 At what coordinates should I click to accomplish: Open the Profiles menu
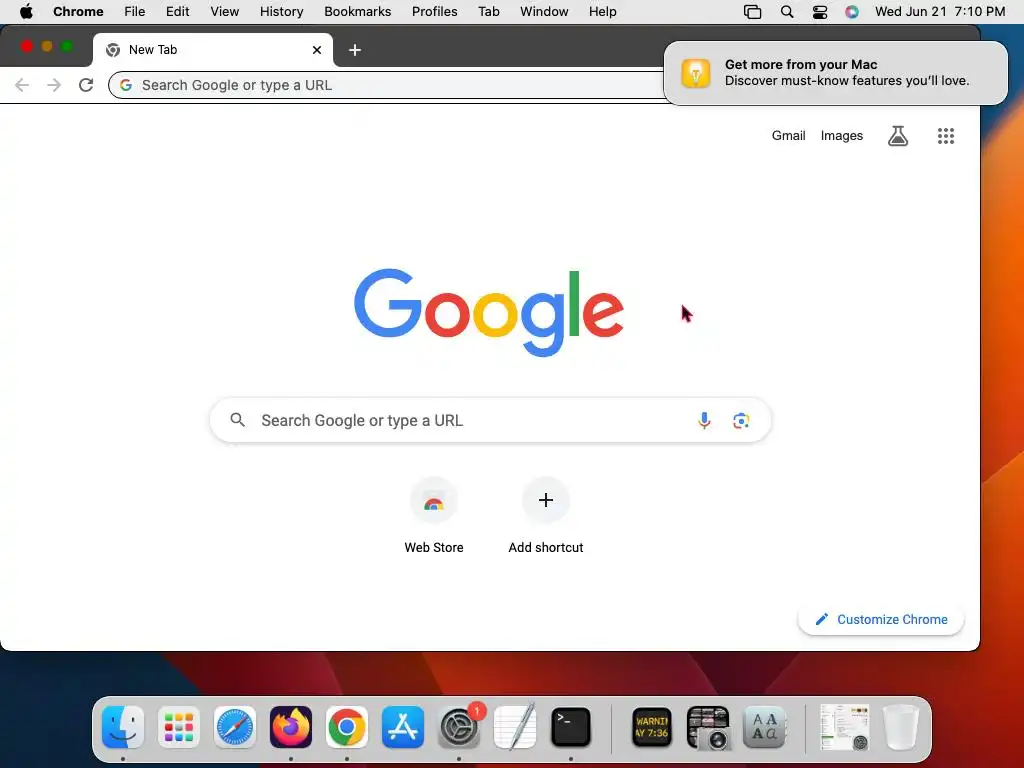[434, 12]
